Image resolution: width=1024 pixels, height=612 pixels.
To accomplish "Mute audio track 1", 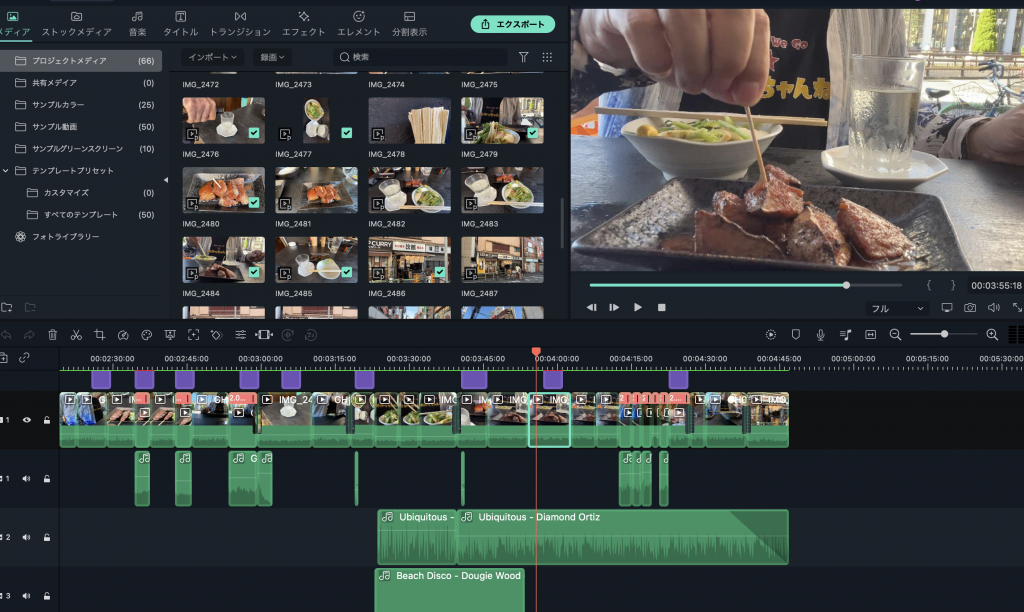I will point(27,479).
